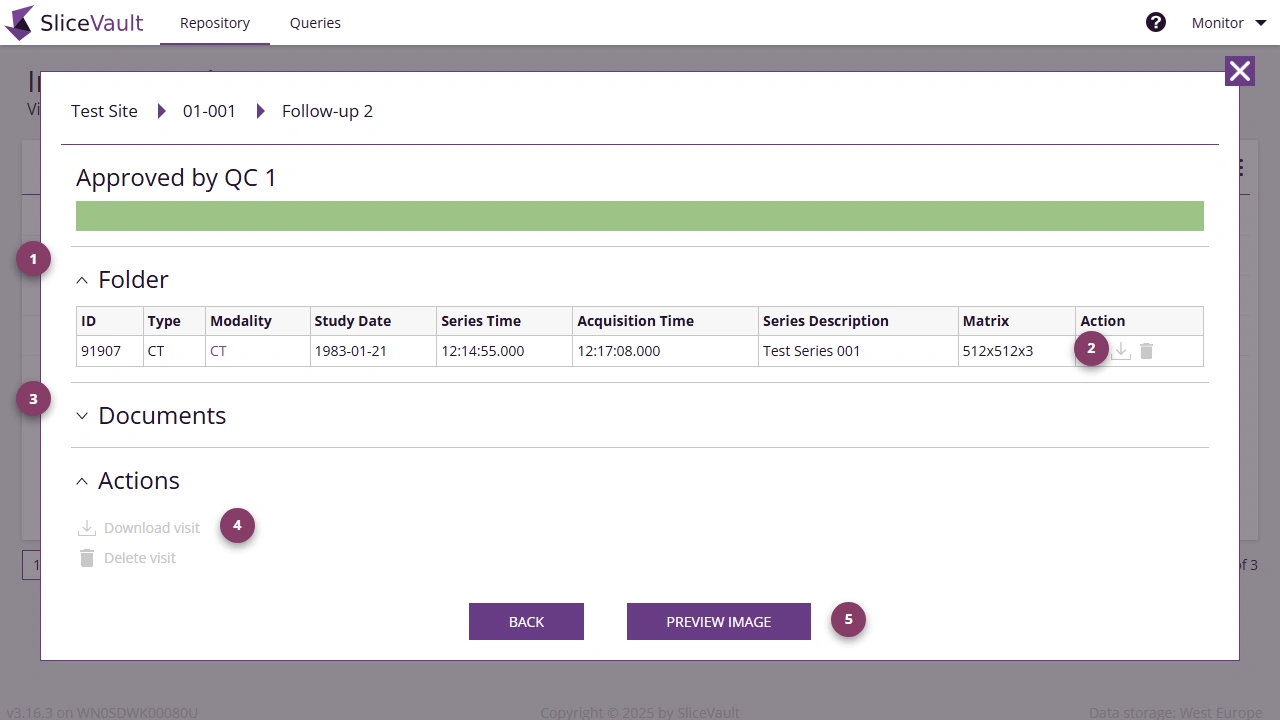Click the download icon in the Action column

1120,351
